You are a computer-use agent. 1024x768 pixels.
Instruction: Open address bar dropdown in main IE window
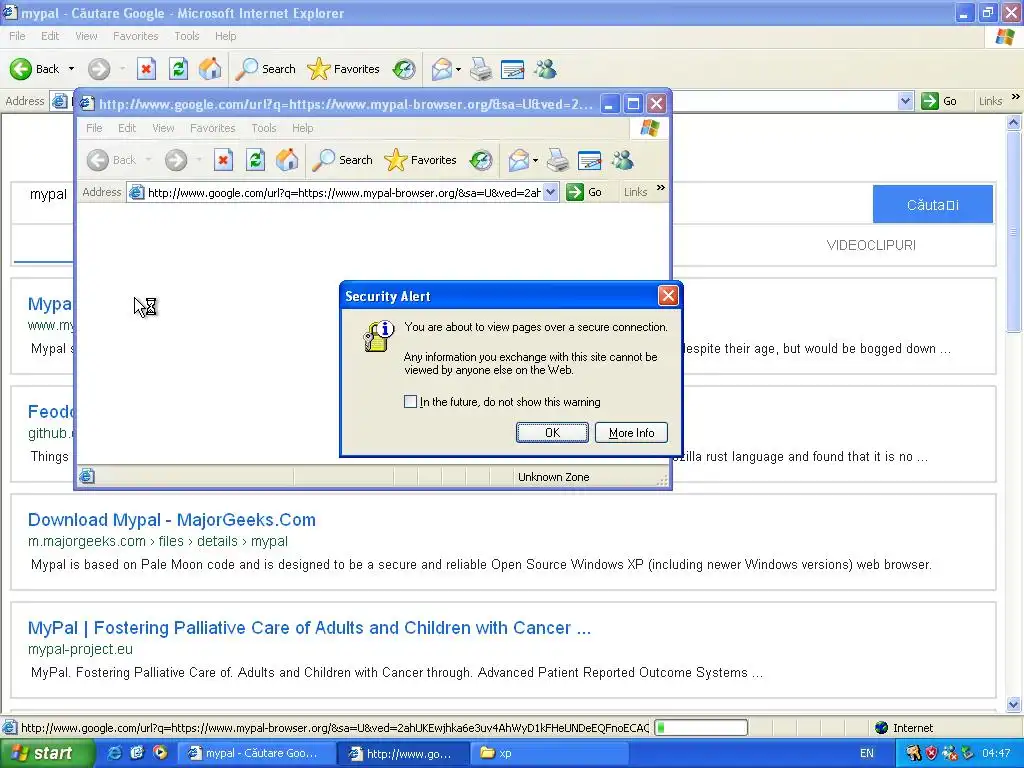[905, 101]
